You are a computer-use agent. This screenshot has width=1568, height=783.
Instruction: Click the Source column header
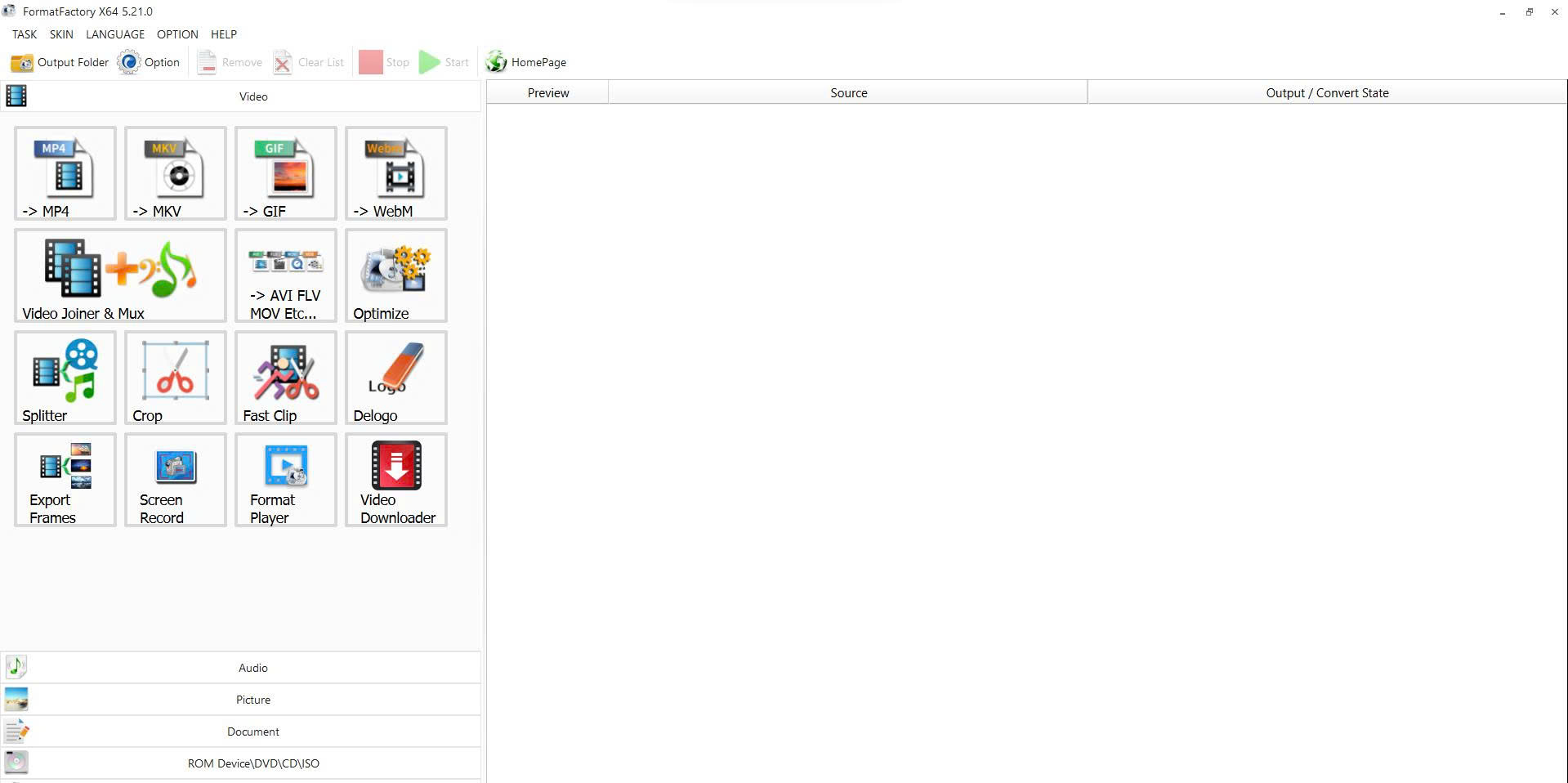pyautogui.click(x=848, y=92)
